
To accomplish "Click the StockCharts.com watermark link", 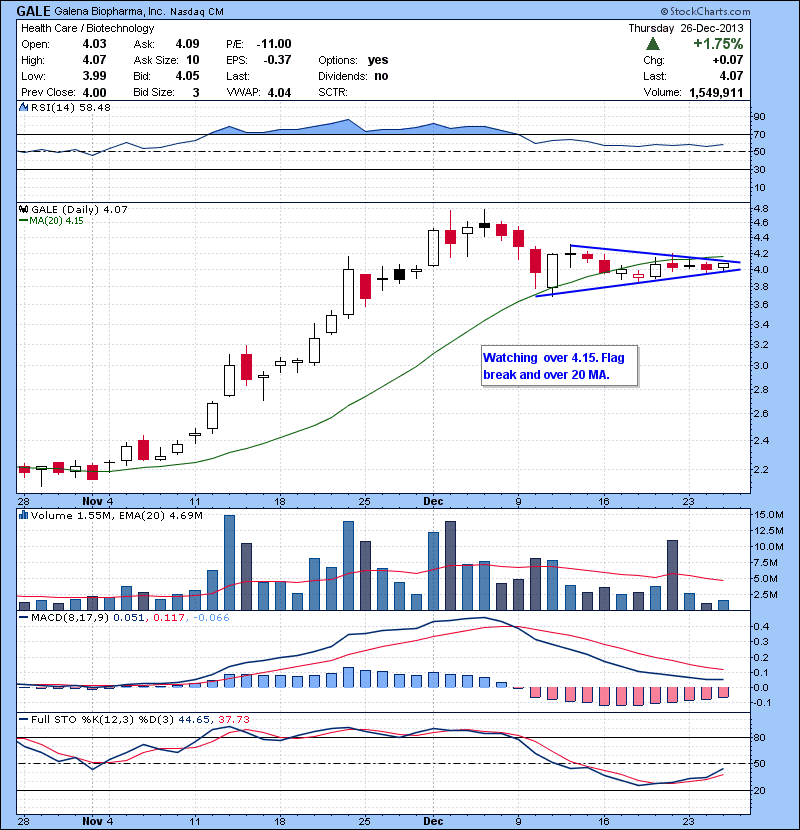I will coord(705,11).
